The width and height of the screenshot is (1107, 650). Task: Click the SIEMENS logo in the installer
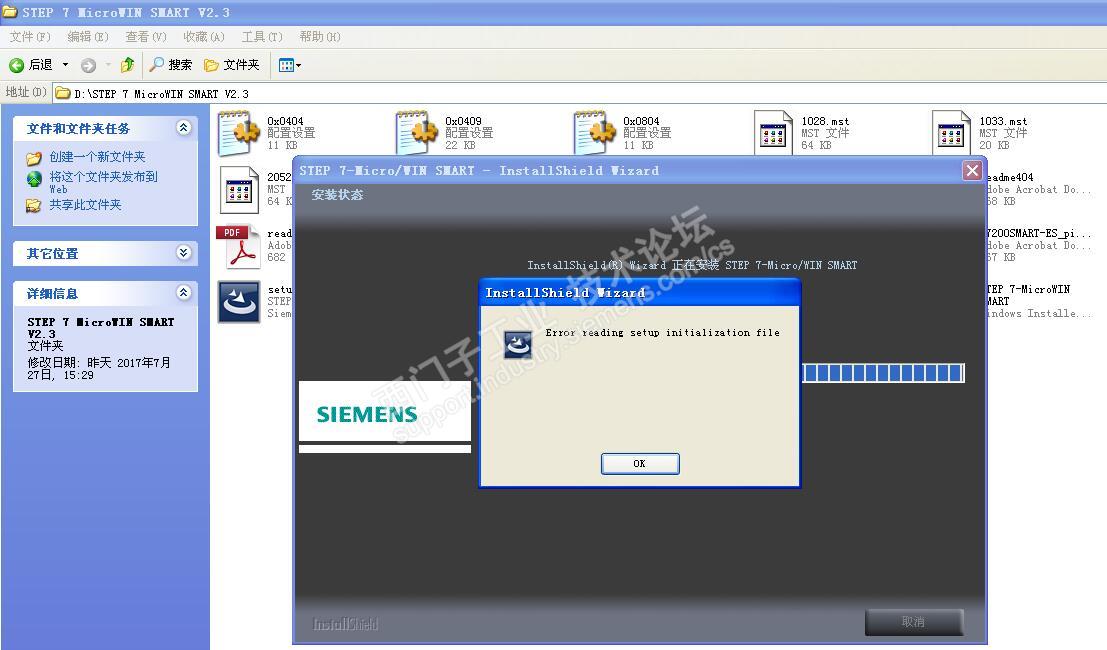(367, 414)
